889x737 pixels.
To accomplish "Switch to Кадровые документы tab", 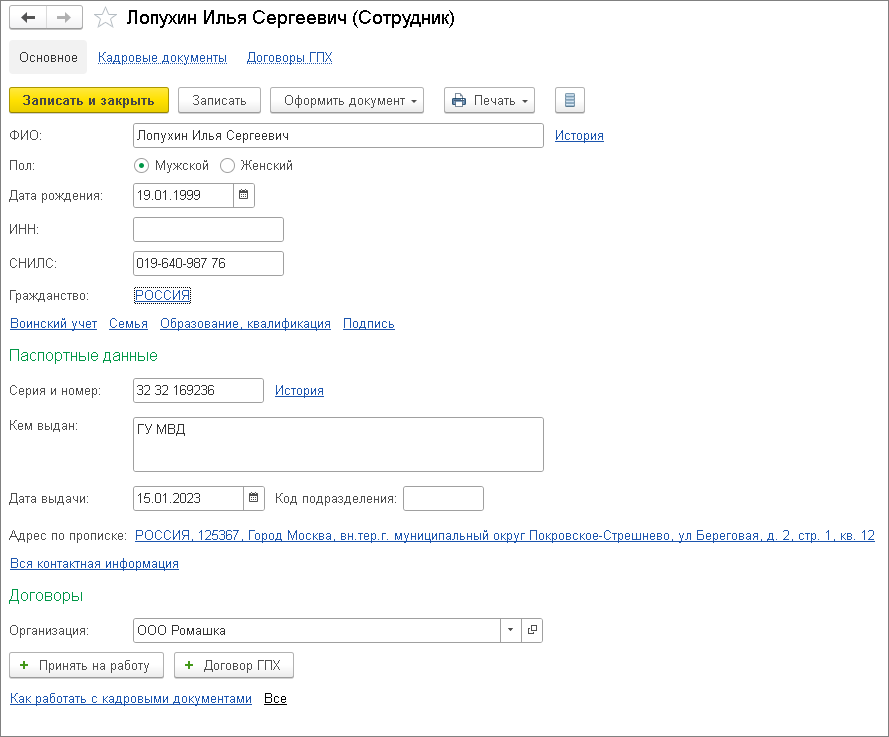I will click(x=162, y=58).
